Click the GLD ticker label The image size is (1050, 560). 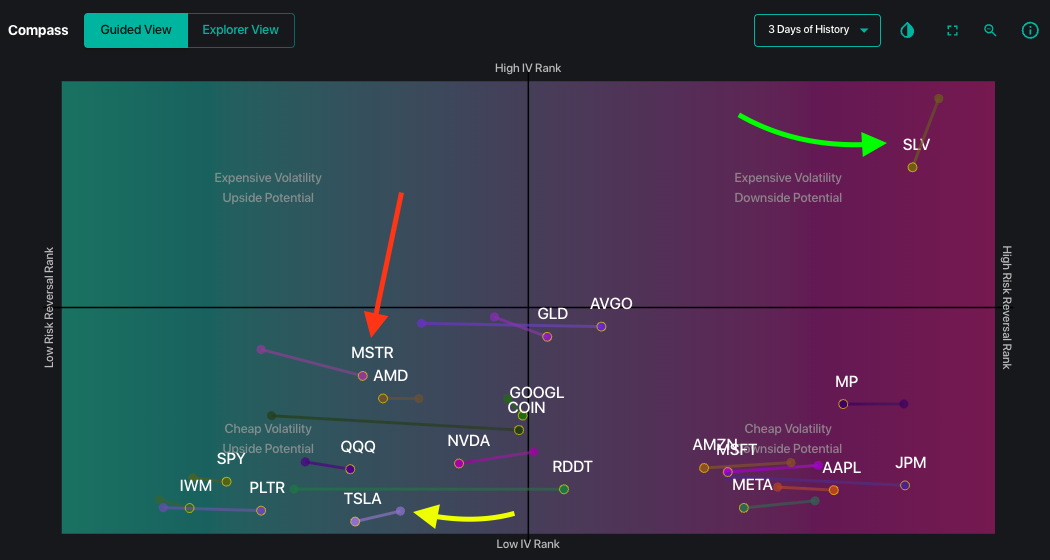552,313
